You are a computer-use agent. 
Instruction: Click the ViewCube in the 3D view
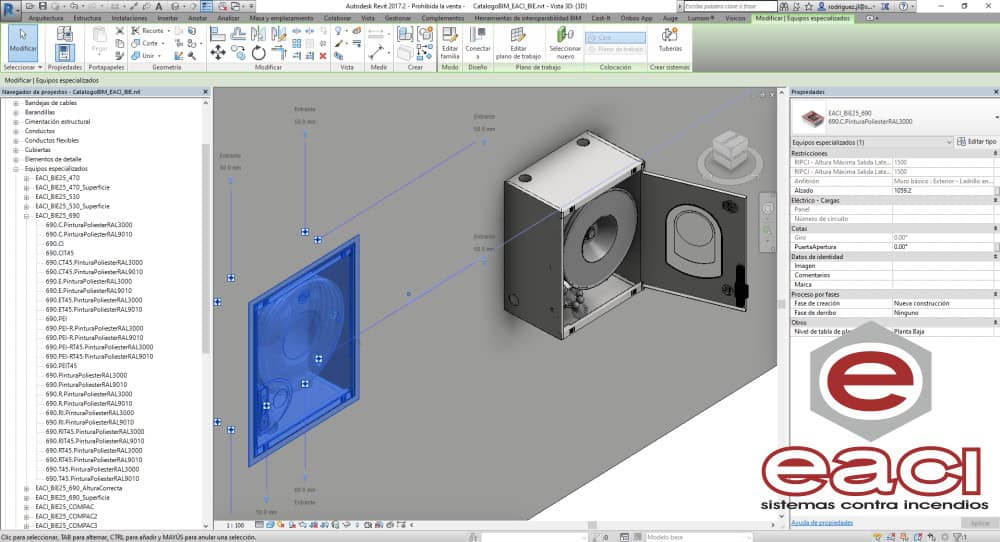click(x=730, y=152)
